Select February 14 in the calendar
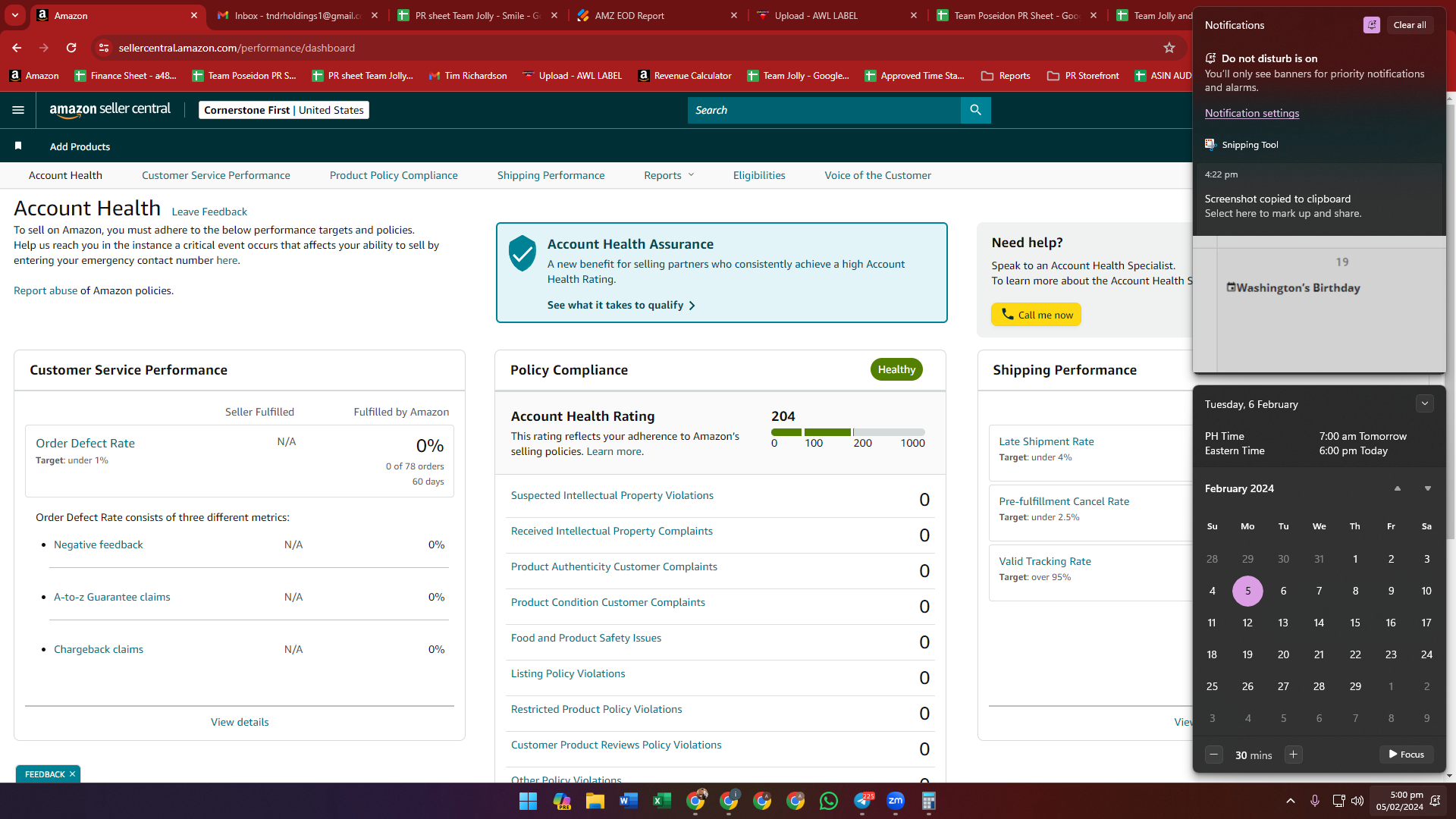This screenshot has height=819, width=1456. [1319, 623]
